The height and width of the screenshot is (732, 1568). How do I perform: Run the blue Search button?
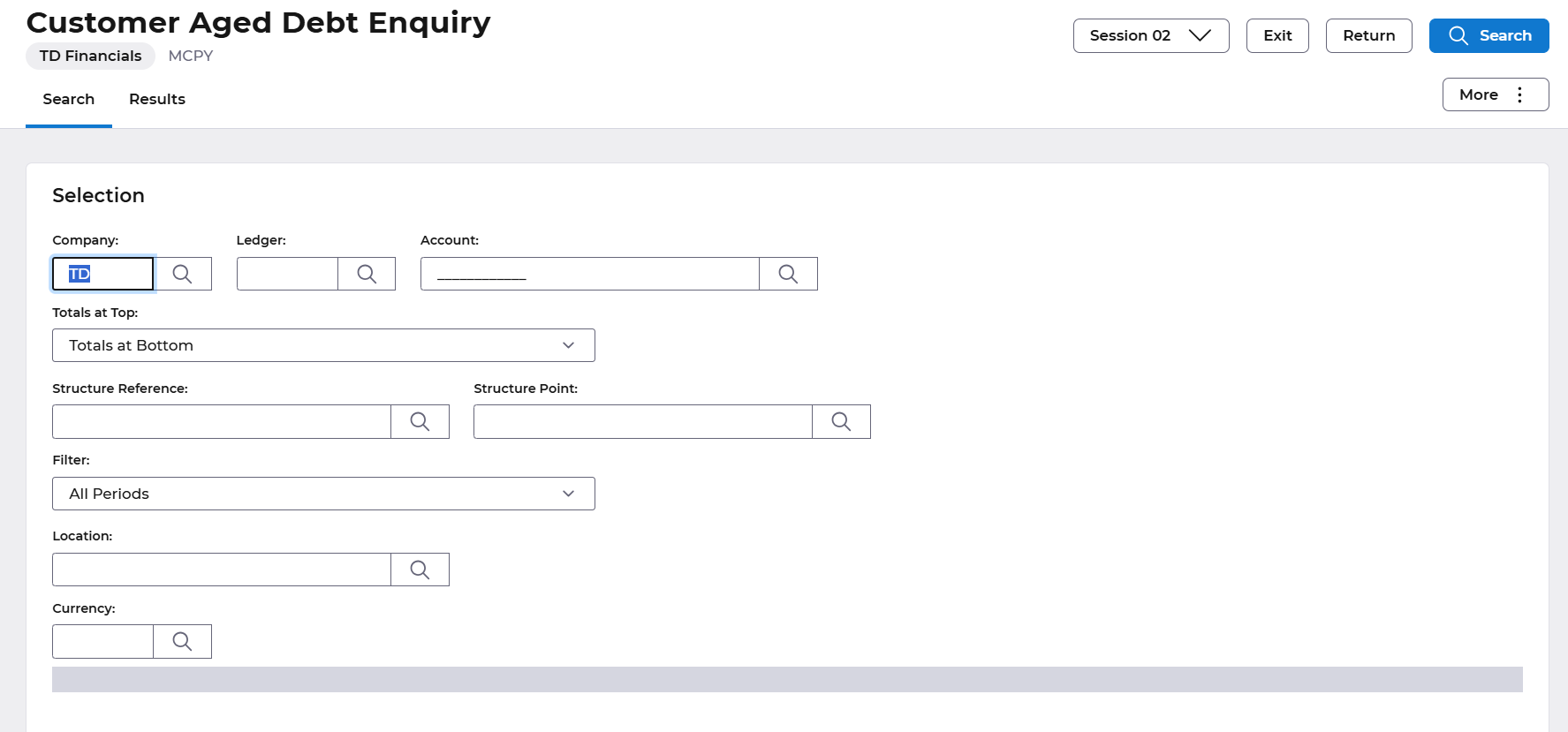[x=1488, y=35]
